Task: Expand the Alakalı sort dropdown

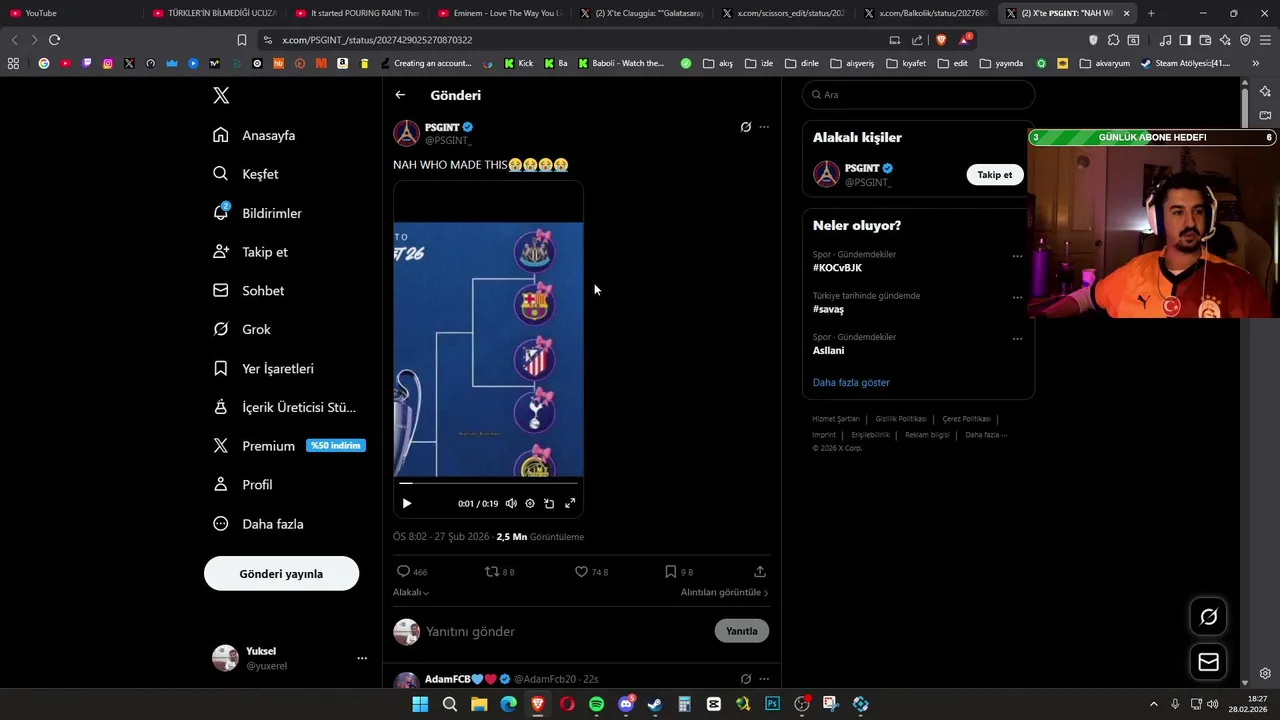Action: (x=411, y=592)
